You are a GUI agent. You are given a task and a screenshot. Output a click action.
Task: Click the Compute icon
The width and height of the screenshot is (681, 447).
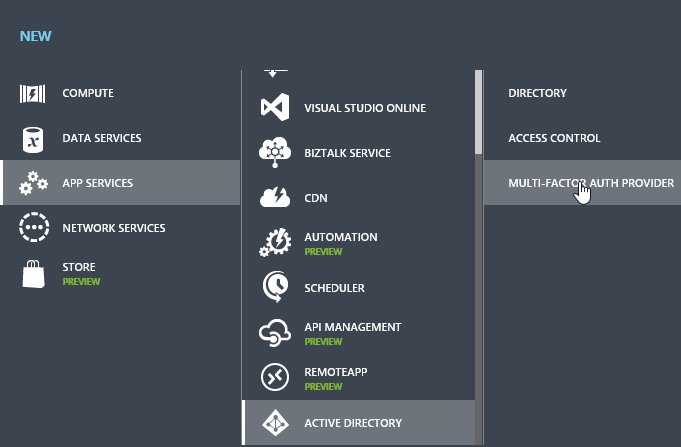coord(34,93)
